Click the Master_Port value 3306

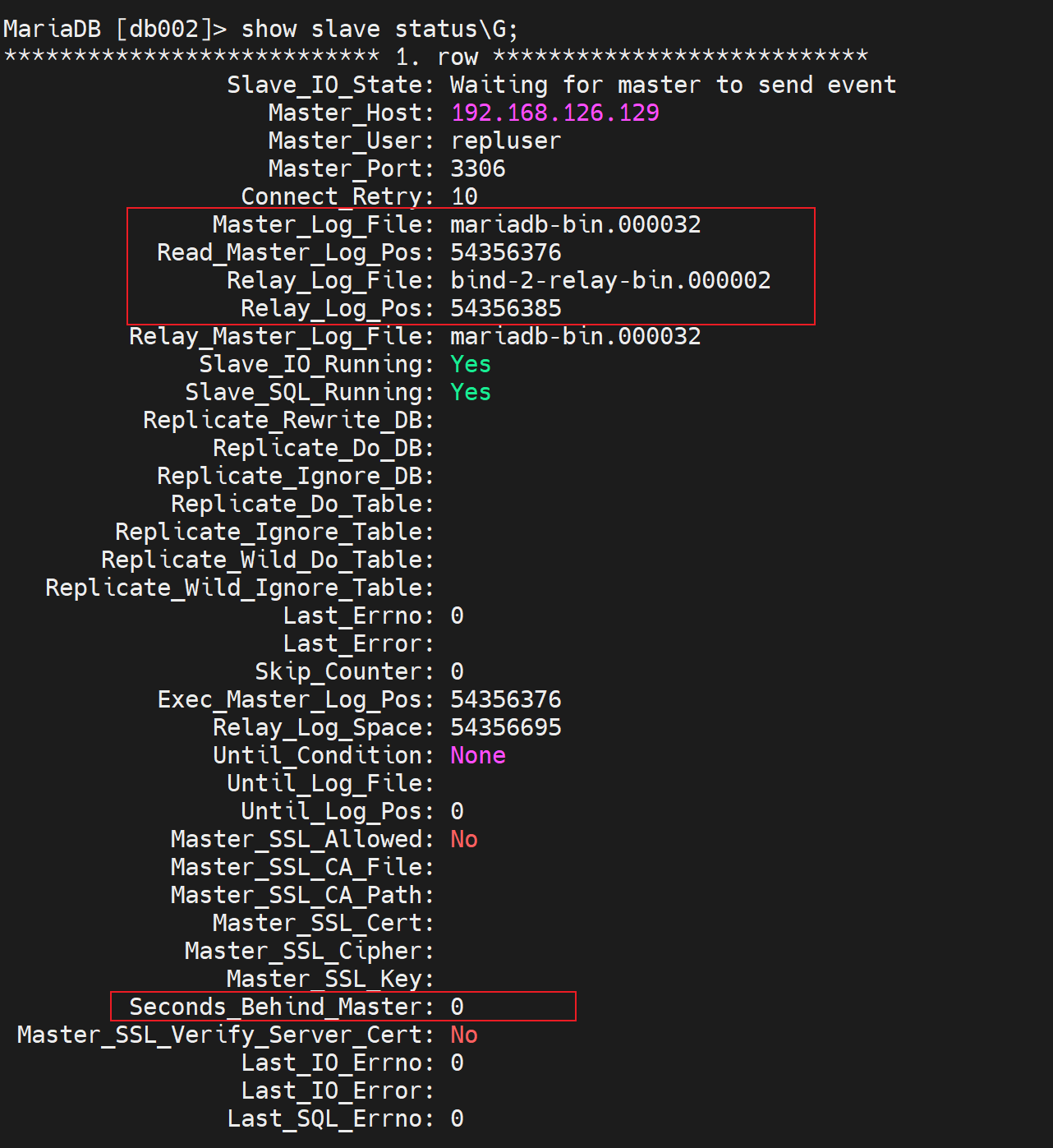(x=478, y=168)
